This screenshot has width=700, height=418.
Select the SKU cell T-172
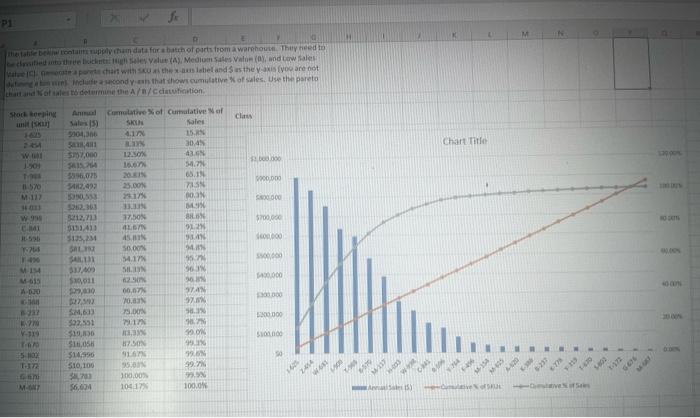click(x=31, y=366)
